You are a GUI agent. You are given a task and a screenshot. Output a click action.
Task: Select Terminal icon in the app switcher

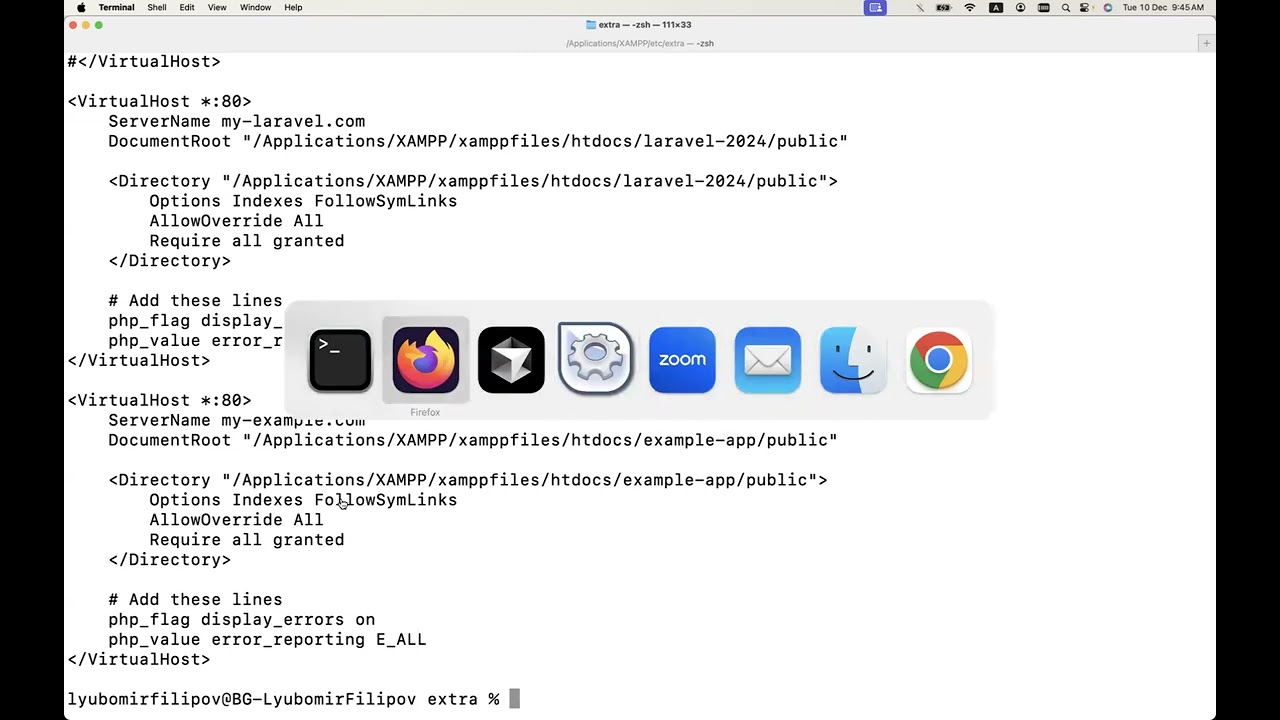340,360
